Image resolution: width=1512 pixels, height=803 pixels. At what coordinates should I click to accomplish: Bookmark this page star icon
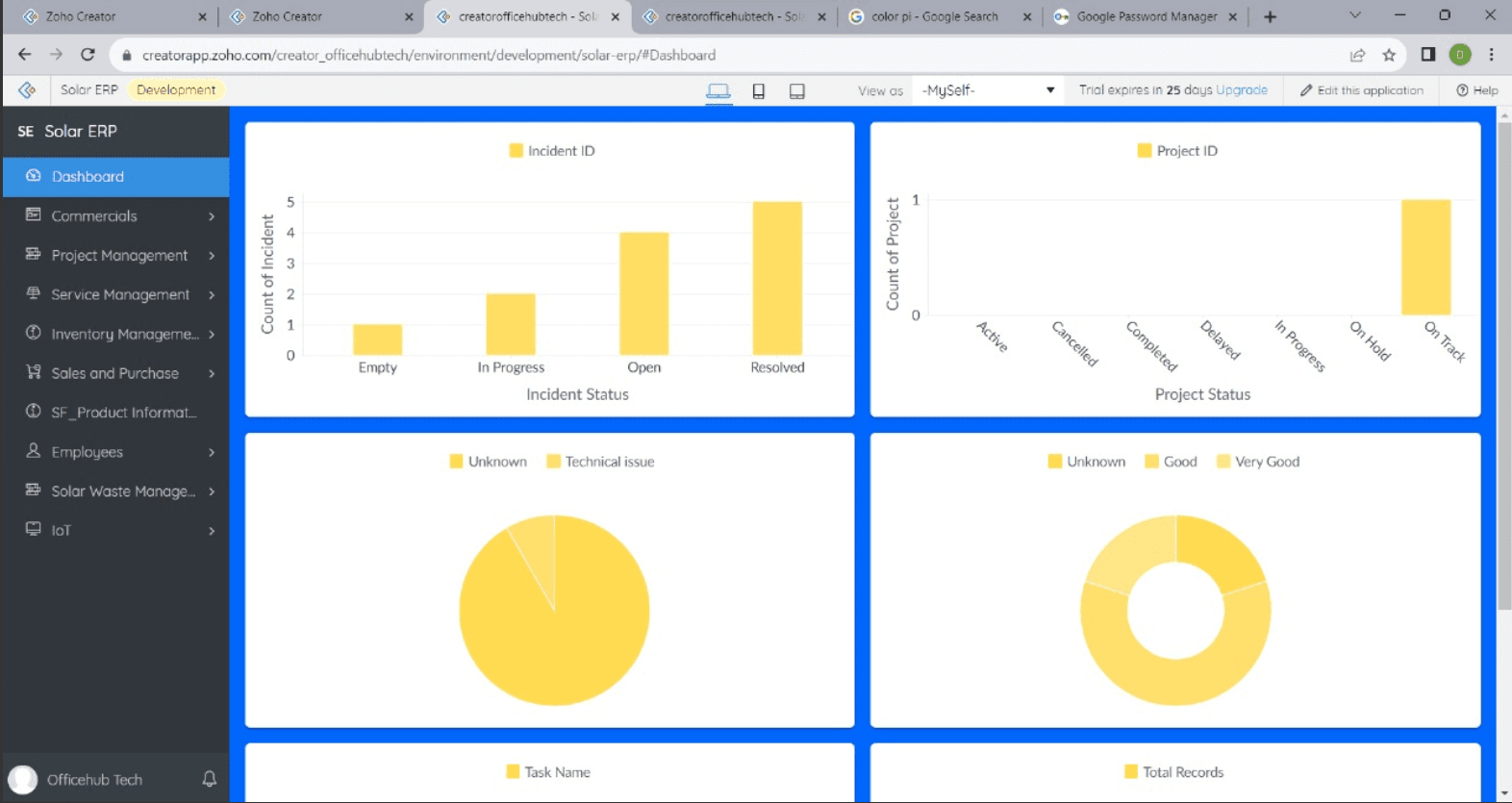coord(1389,55)
